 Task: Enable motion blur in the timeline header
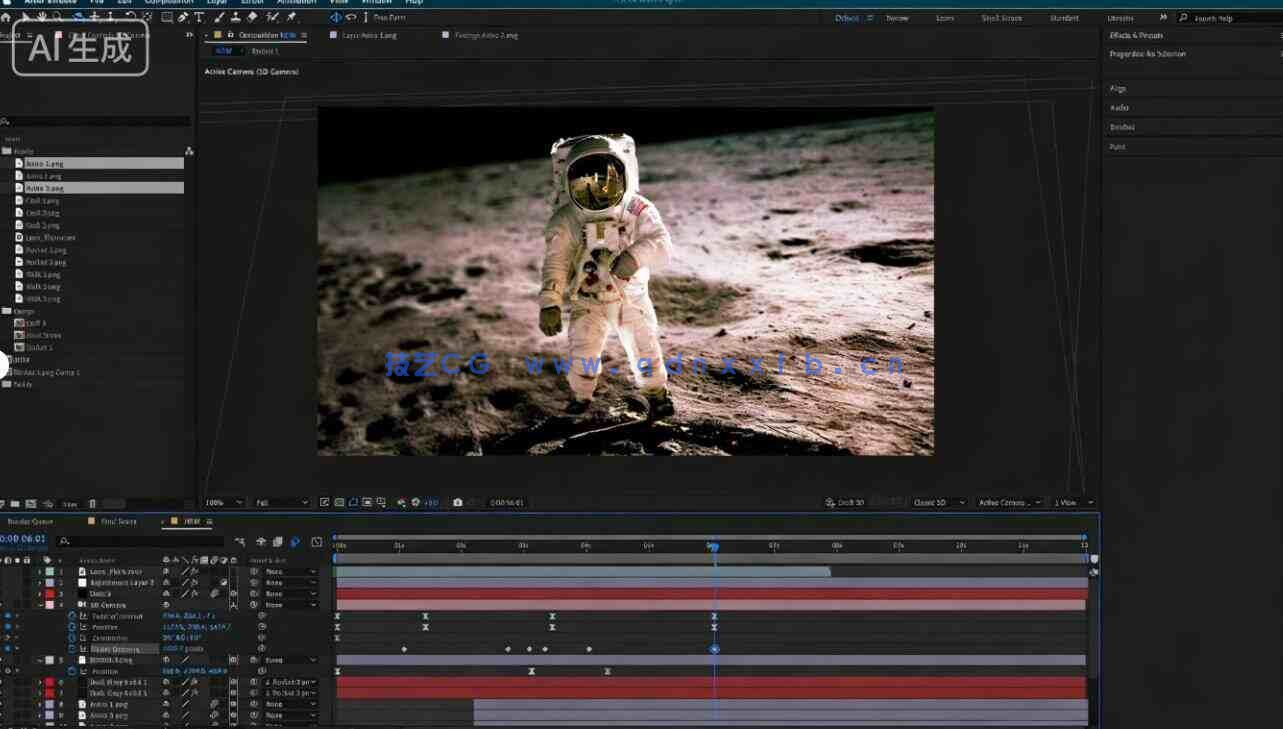pyautogui.click(x=295, y=542)
